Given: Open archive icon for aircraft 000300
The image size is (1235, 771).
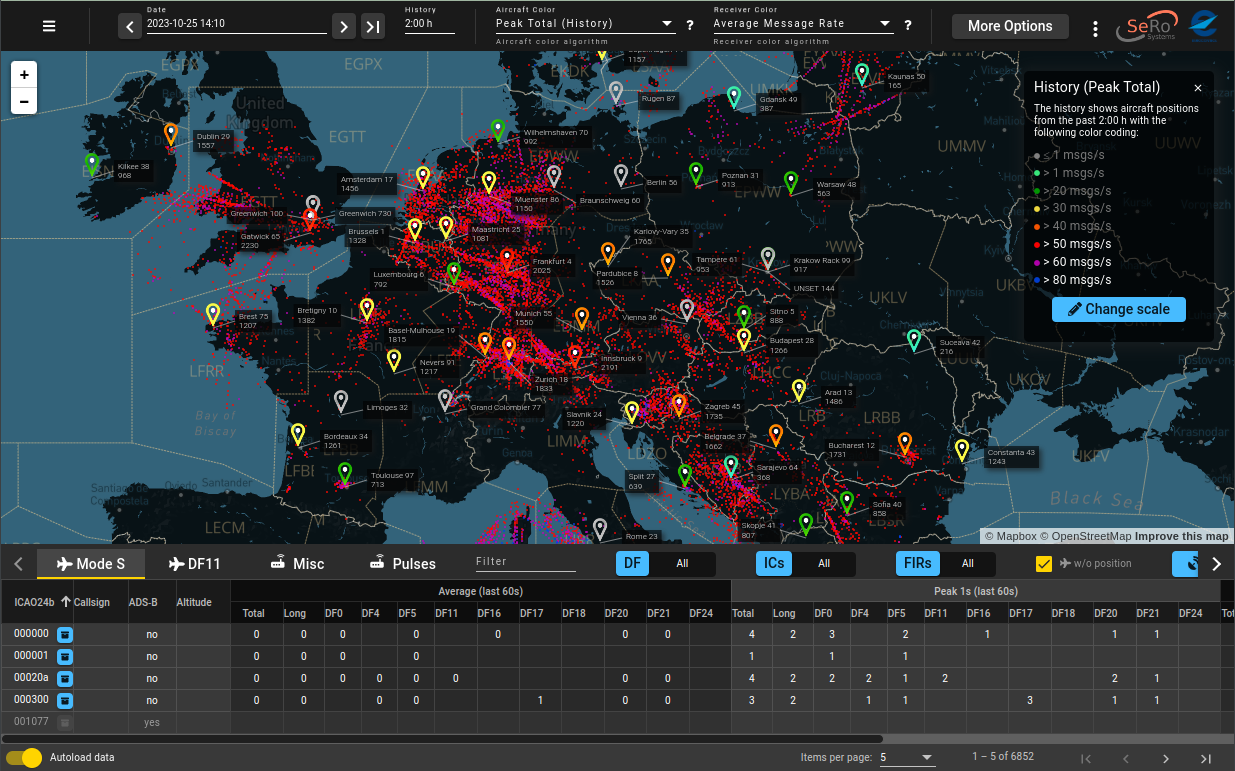Looking at the screenshot, I should pos(65,700).
